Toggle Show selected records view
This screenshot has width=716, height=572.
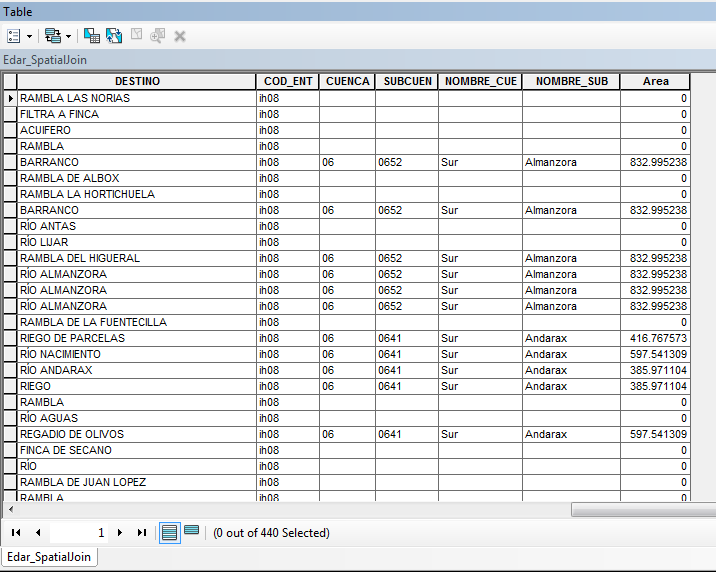point(192,531)
